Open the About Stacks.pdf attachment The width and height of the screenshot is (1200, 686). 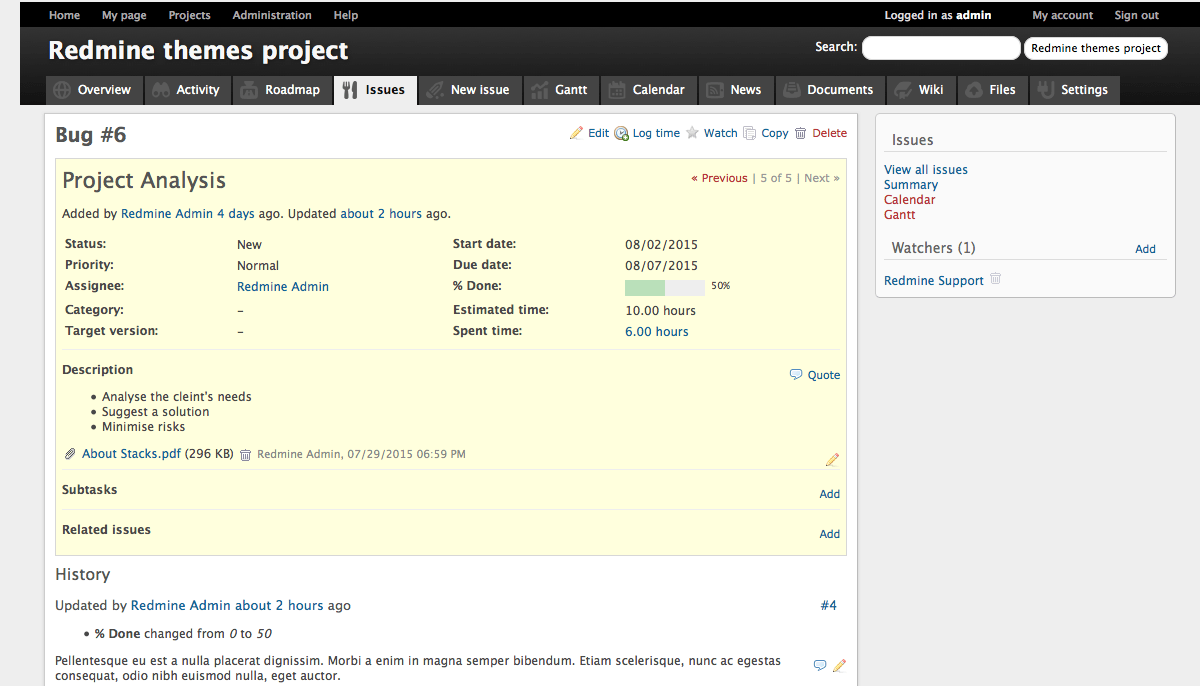tap(131, 454)
